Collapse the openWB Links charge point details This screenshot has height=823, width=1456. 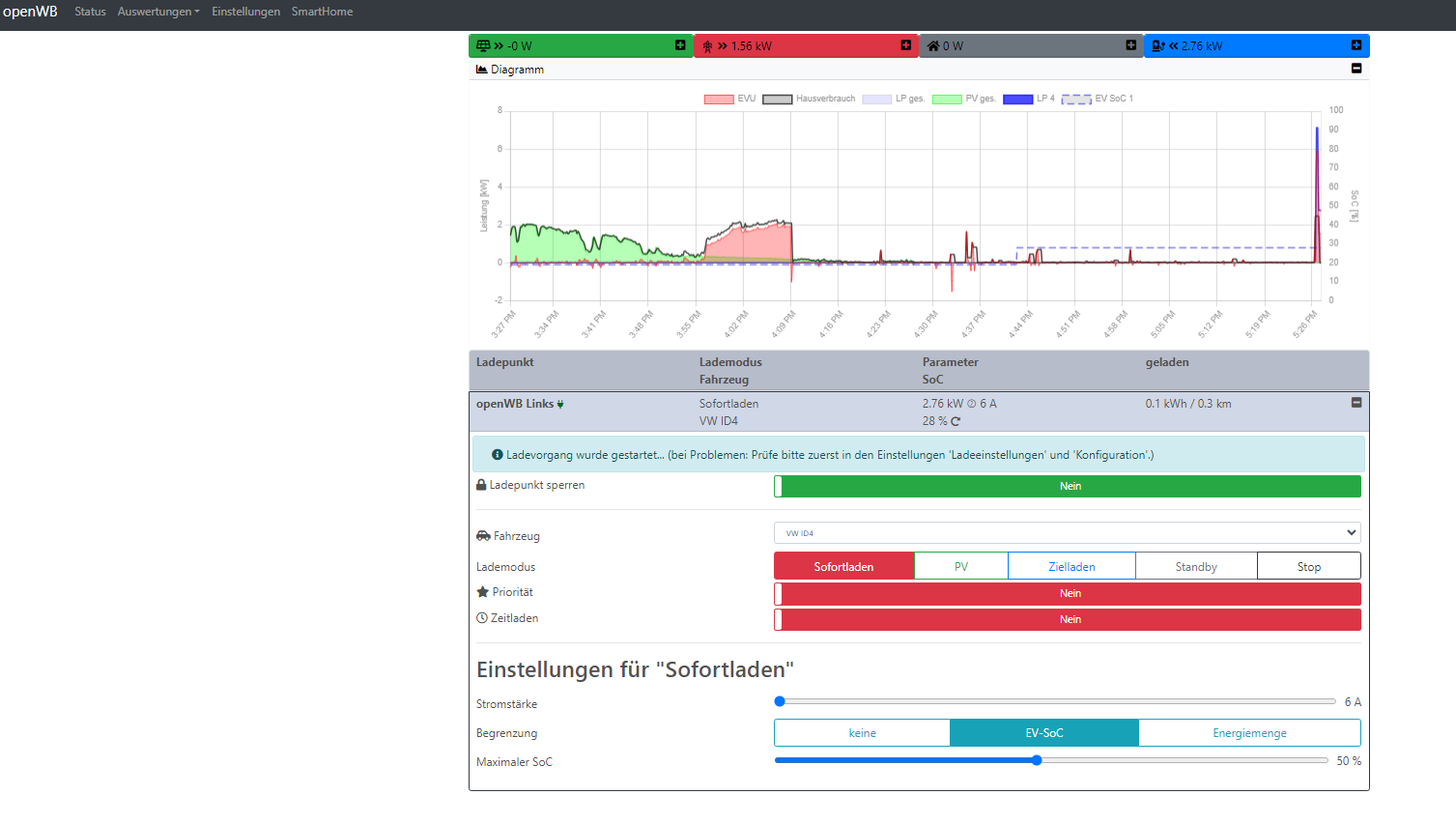point(1356,403)
